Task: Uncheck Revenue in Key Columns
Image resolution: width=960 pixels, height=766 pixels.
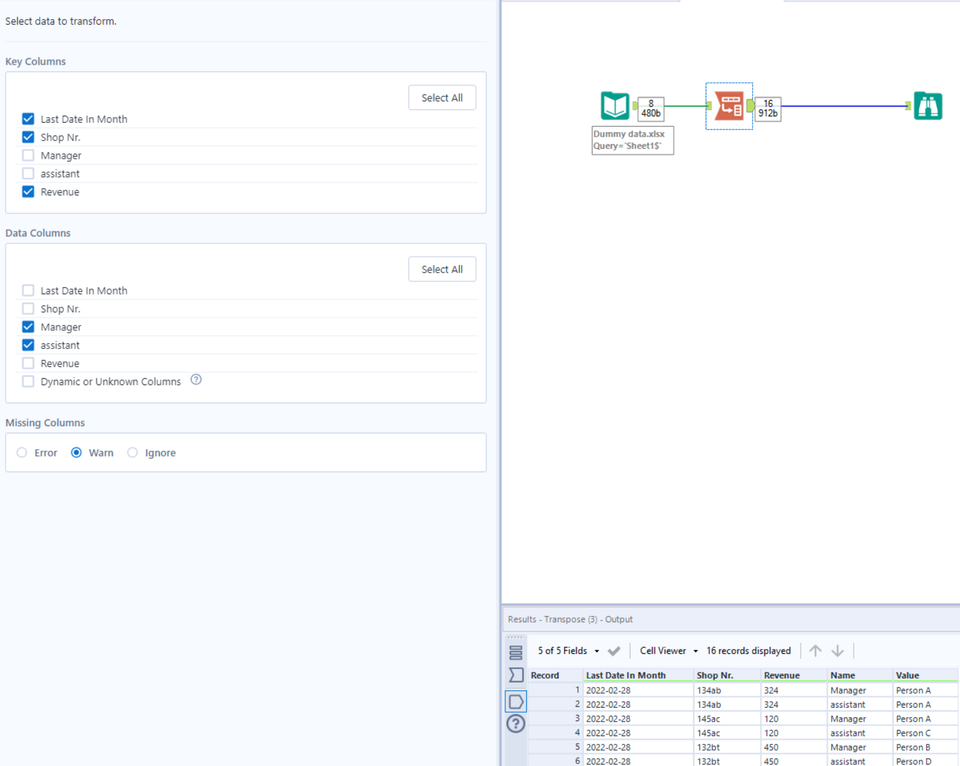Action: click(28, 192)
